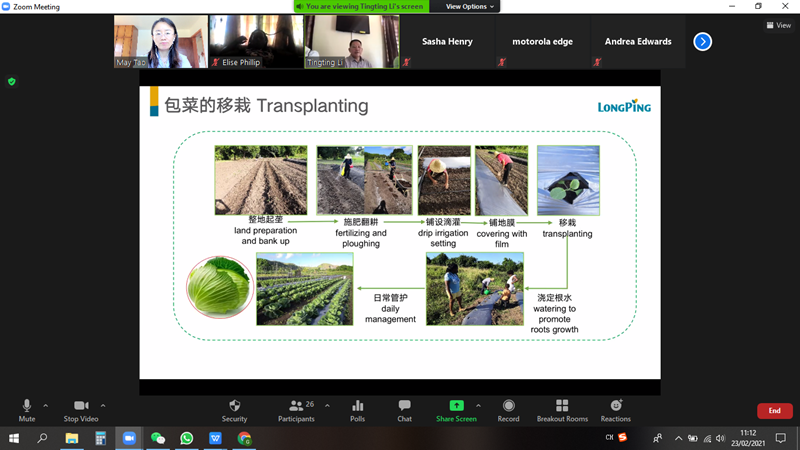
Task: Expand the video options arrow beside Stop Video
Action: [x=103, y=405]
